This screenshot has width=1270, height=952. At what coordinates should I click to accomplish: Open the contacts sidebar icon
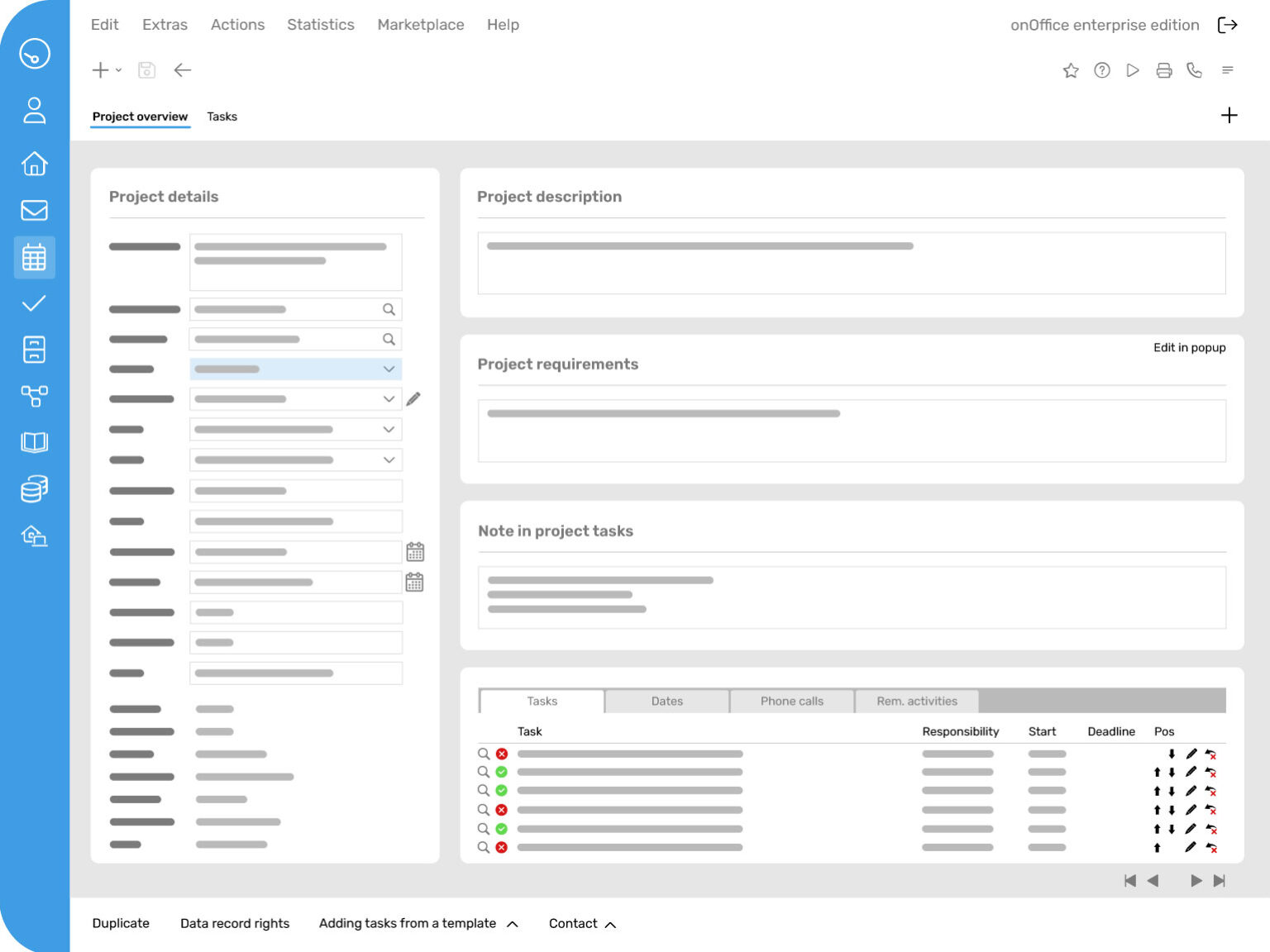click(x=34, y=110)
